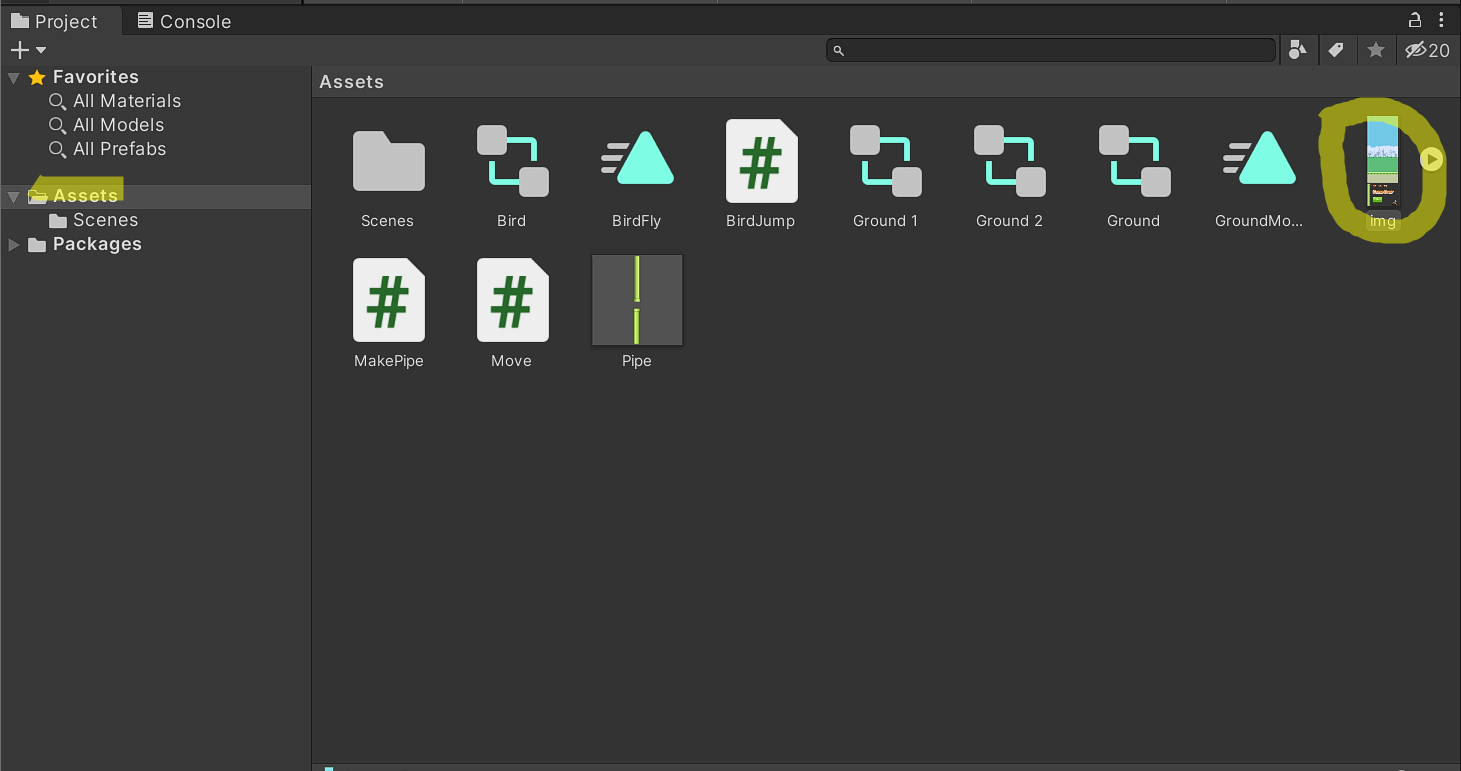1461x771 pixels.
Task: Select the Ground 2 animator controller
Action: 1009,162
